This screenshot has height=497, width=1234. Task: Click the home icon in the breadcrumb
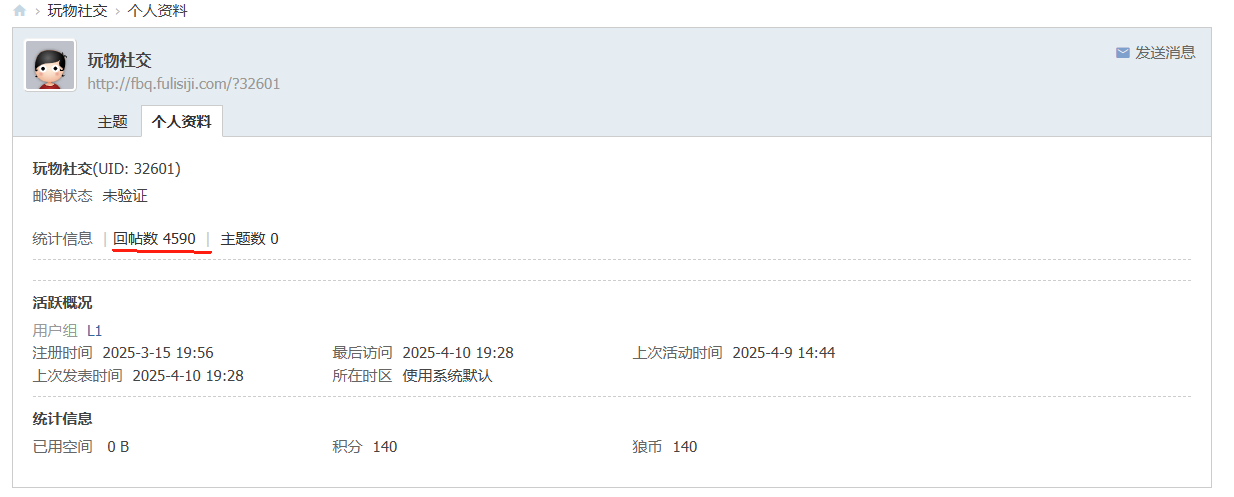click(x=19, y=11)
